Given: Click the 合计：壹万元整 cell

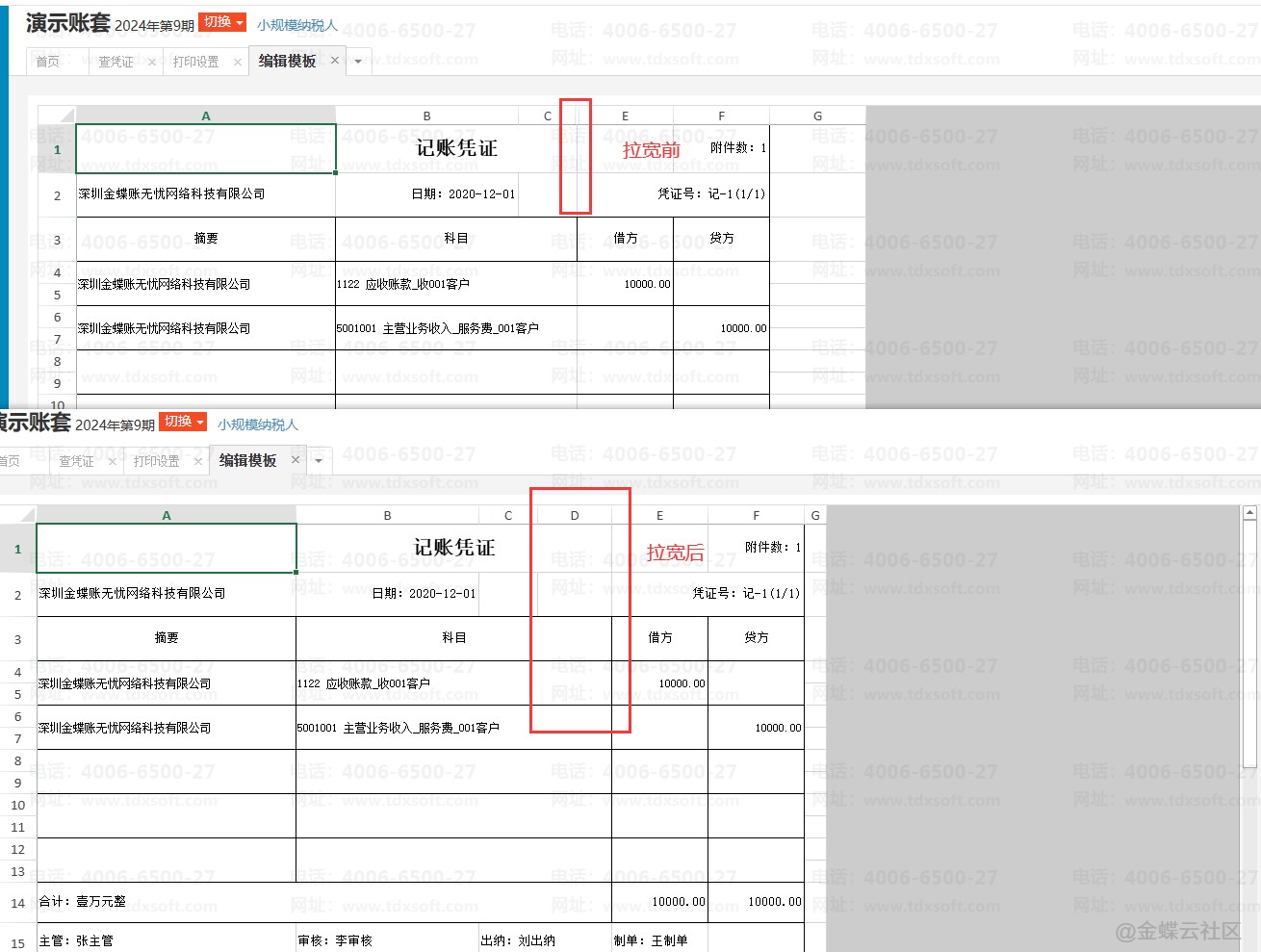Looking at the screenshot, I should click(x=166, y=902).
